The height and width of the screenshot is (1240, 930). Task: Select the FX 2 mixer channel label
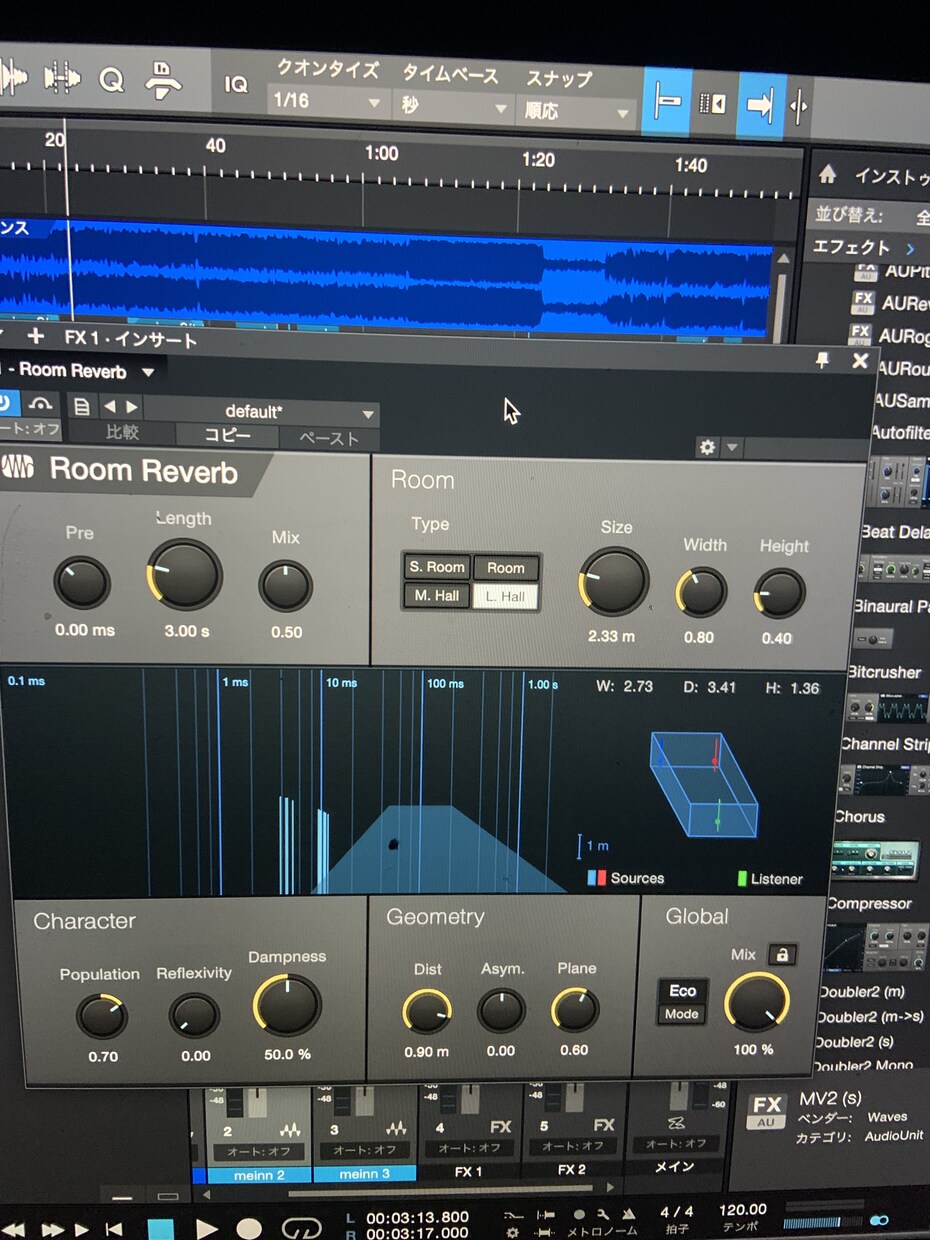572,1169
